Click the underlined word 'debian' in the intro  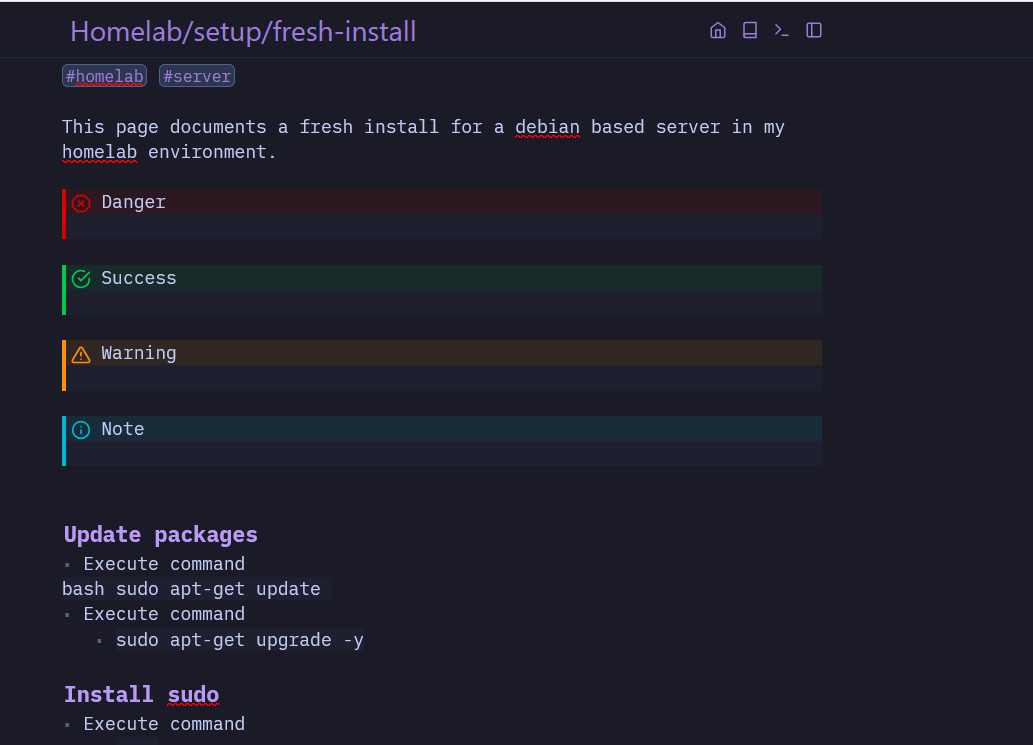(547, 127)
